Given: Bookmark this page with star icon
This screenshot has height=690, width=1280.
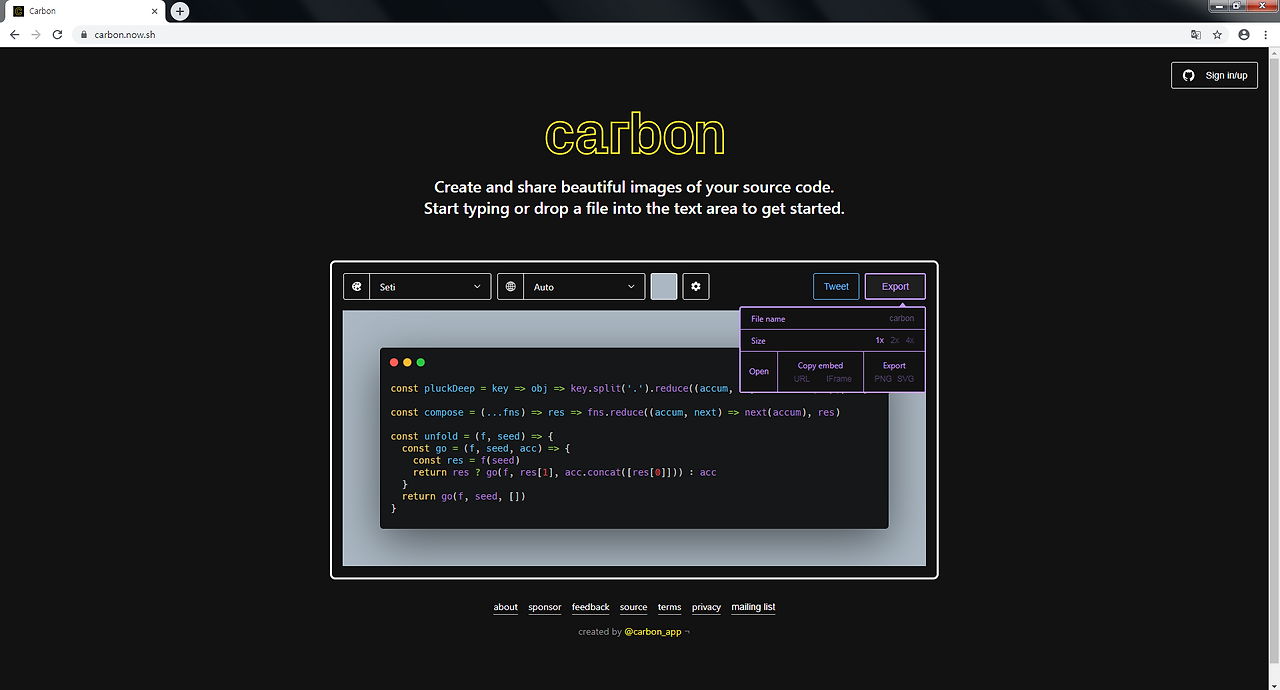Looking at the screenshot, I should click(x=1217, y=34).
